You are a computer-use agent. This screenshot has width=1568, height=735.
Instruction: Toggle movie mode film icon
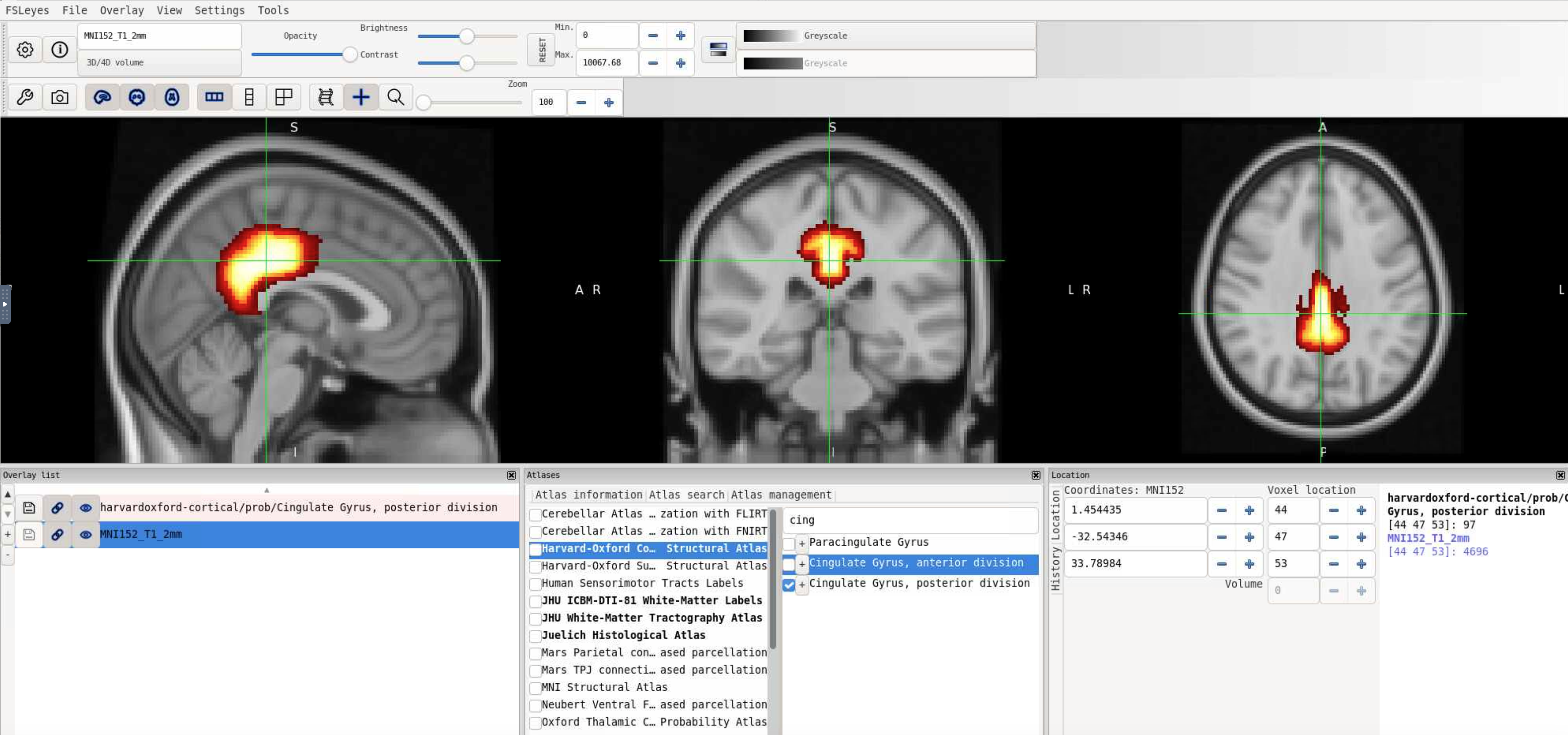coord(326,97)
